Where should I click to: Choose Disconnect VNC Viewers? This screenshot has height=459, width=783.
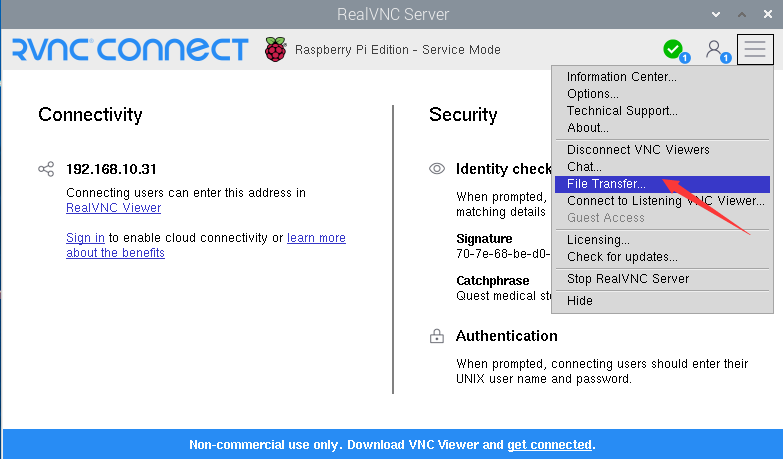pos(662,149)
